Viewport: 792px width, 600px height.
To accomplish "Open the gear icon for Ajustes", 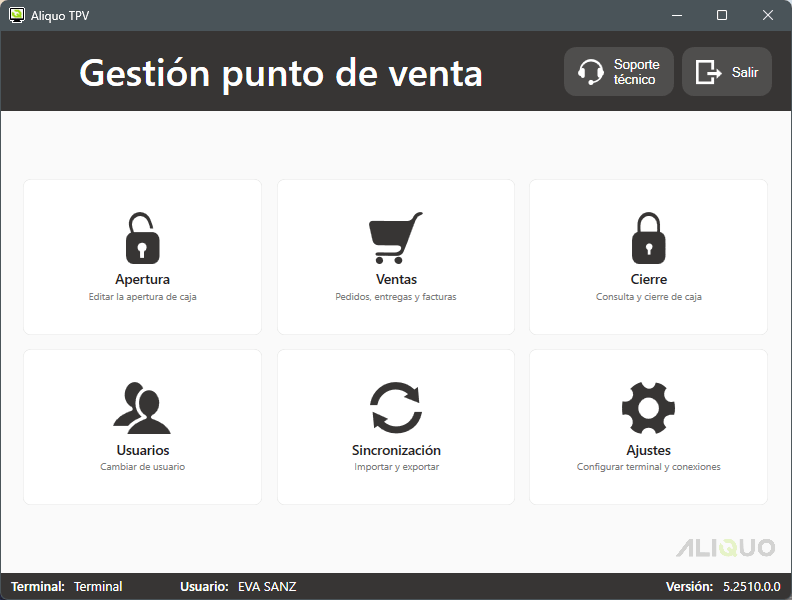I will (x=648, y=408).
